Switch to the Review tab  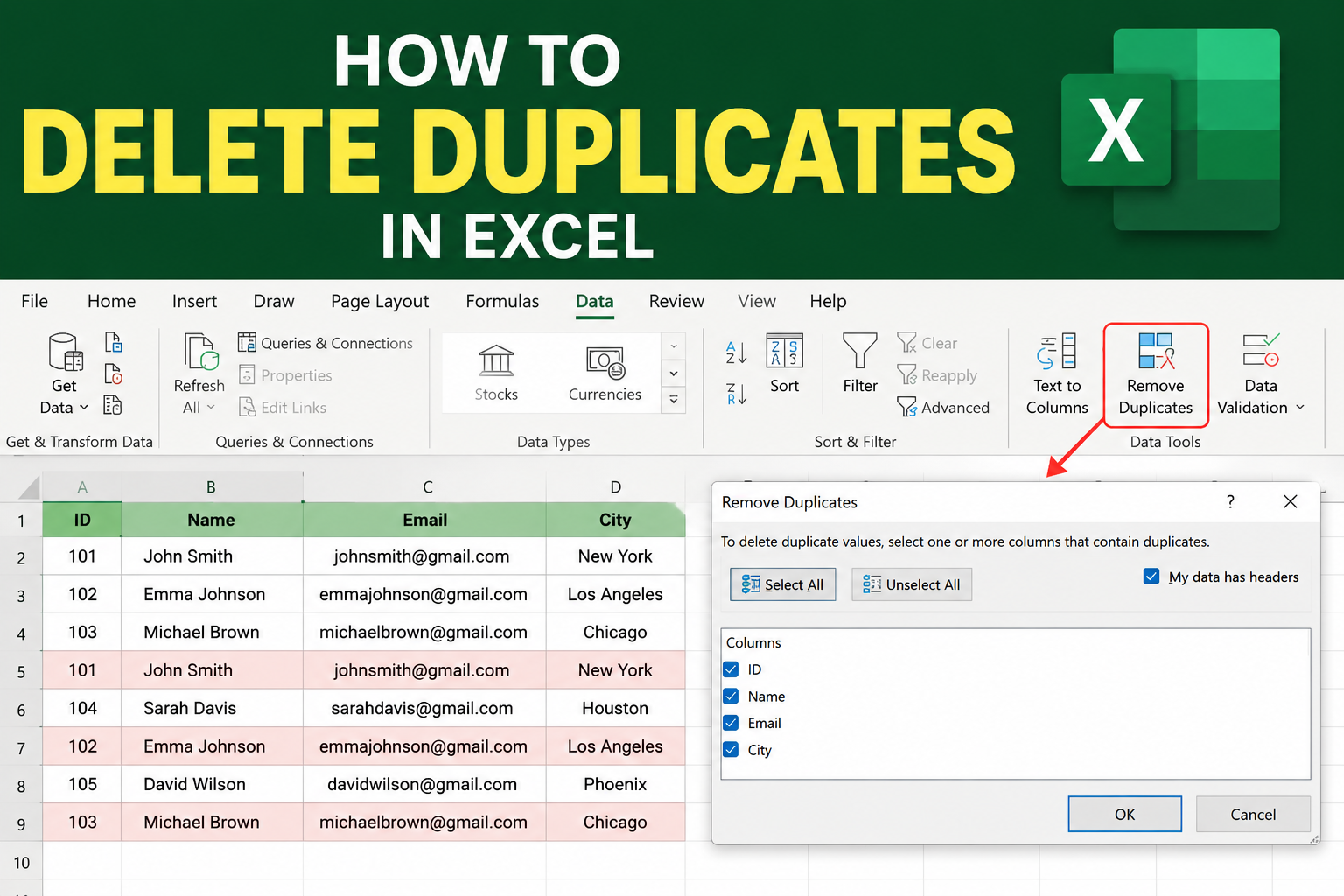click(x=676, y=301)
